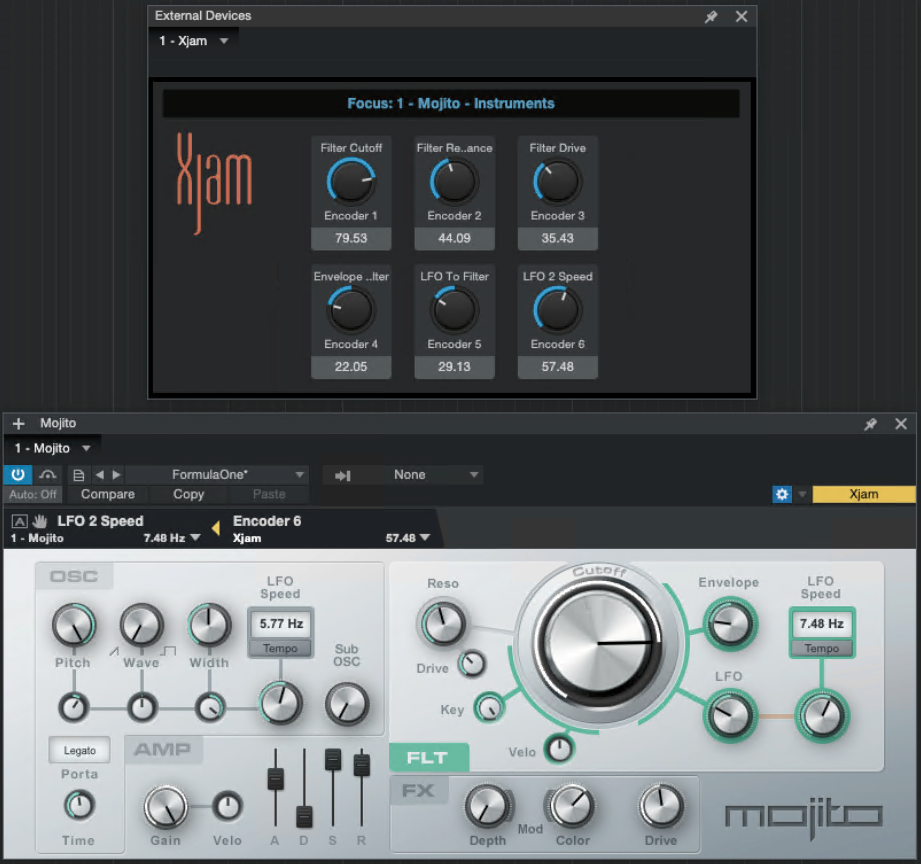The height and width of the screenshot is (864, 921).
Task: Open the 1 - Xjam device dropdown
Action: (193, 41)
